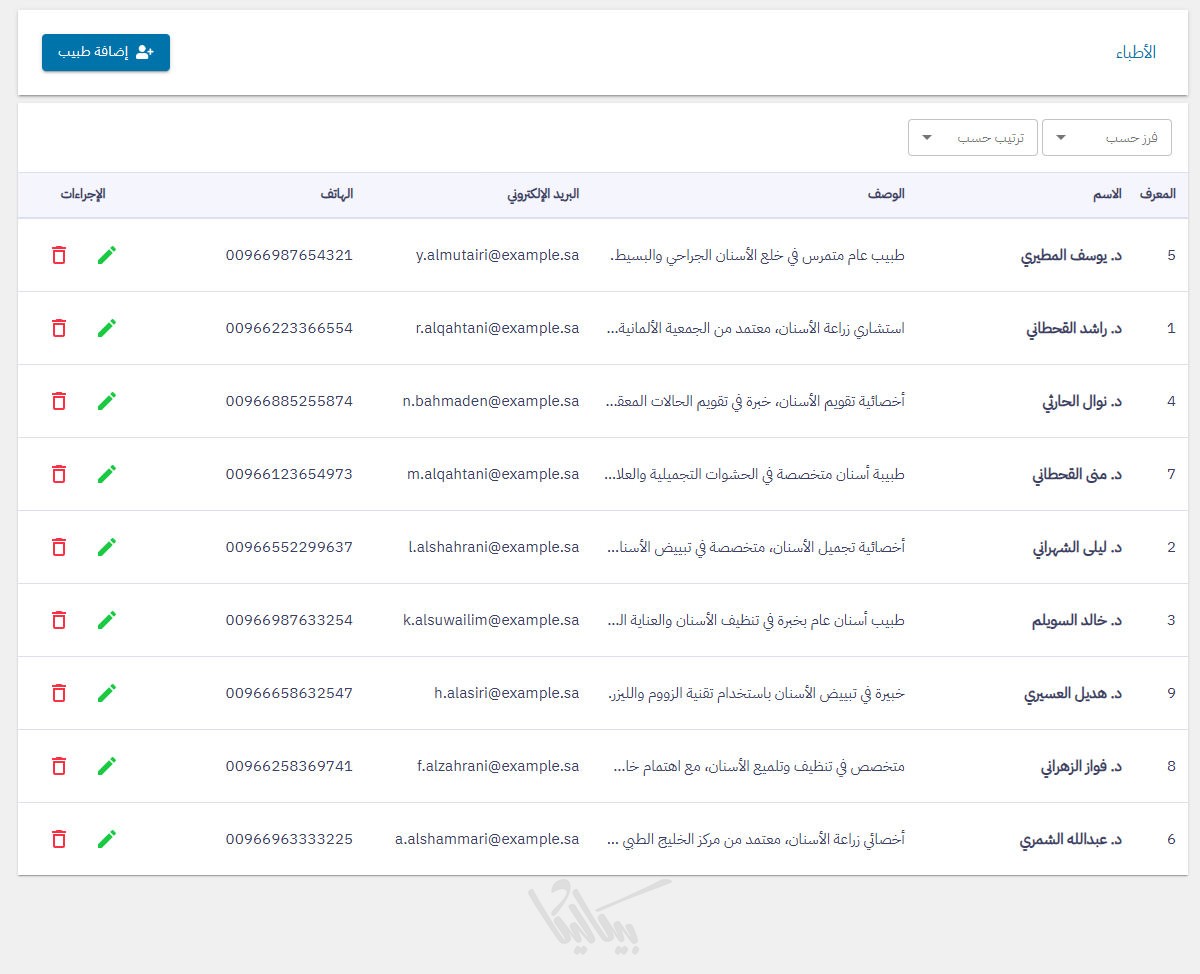Click phone number 00966987654321
Viewport: 1200px width, 974px height.
289,255
